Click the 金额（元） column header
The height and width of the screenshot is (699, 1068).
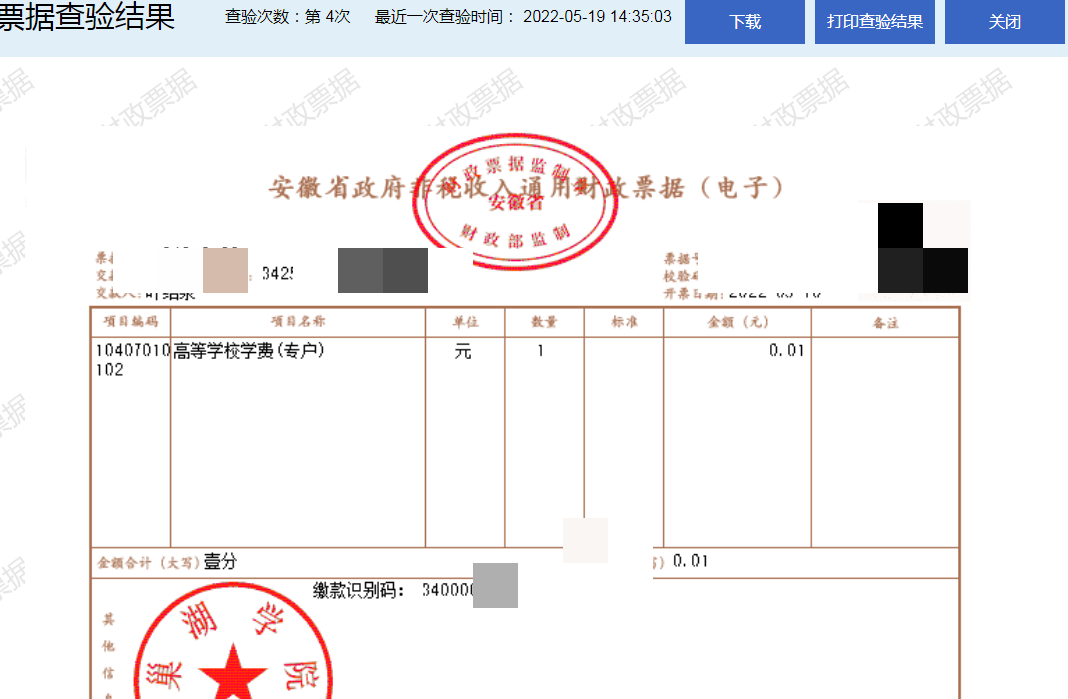[x=737, y=322]
